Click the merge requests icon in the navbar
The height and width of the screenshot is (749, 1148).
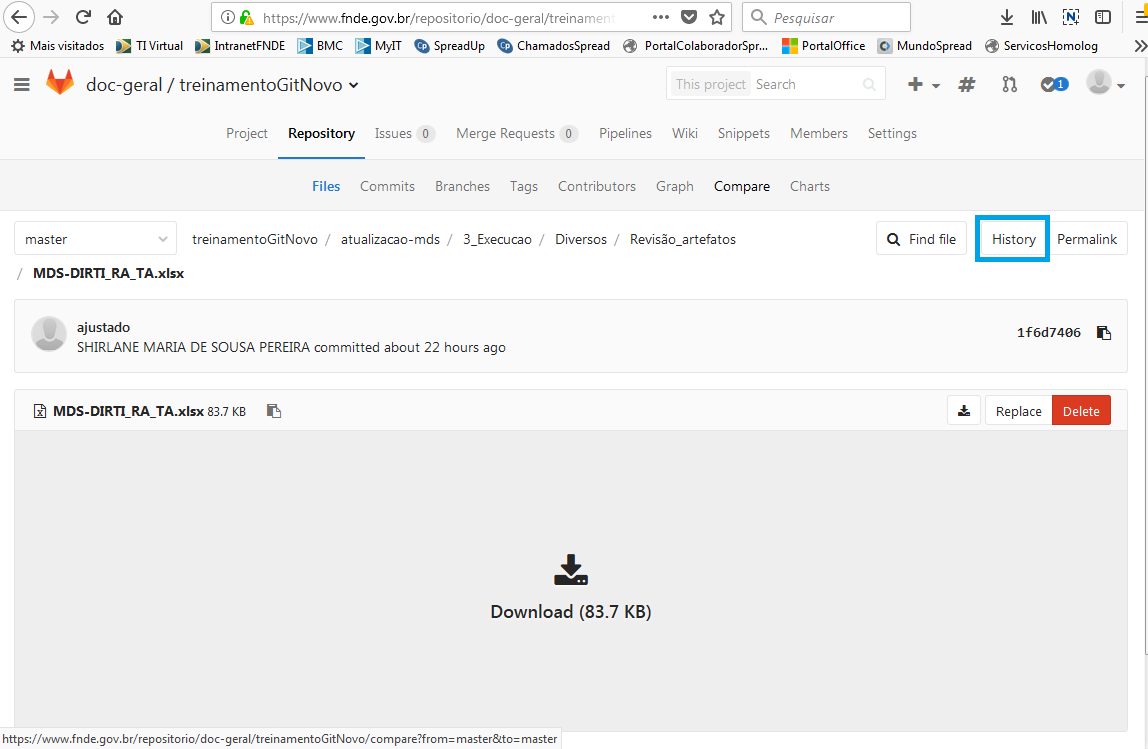tap(1009, 84)
